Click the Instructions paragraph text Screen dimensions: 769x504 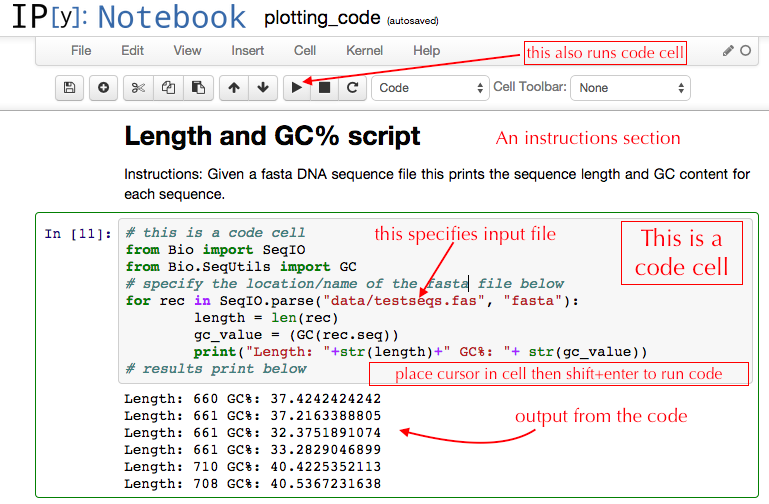coord(437,184)
